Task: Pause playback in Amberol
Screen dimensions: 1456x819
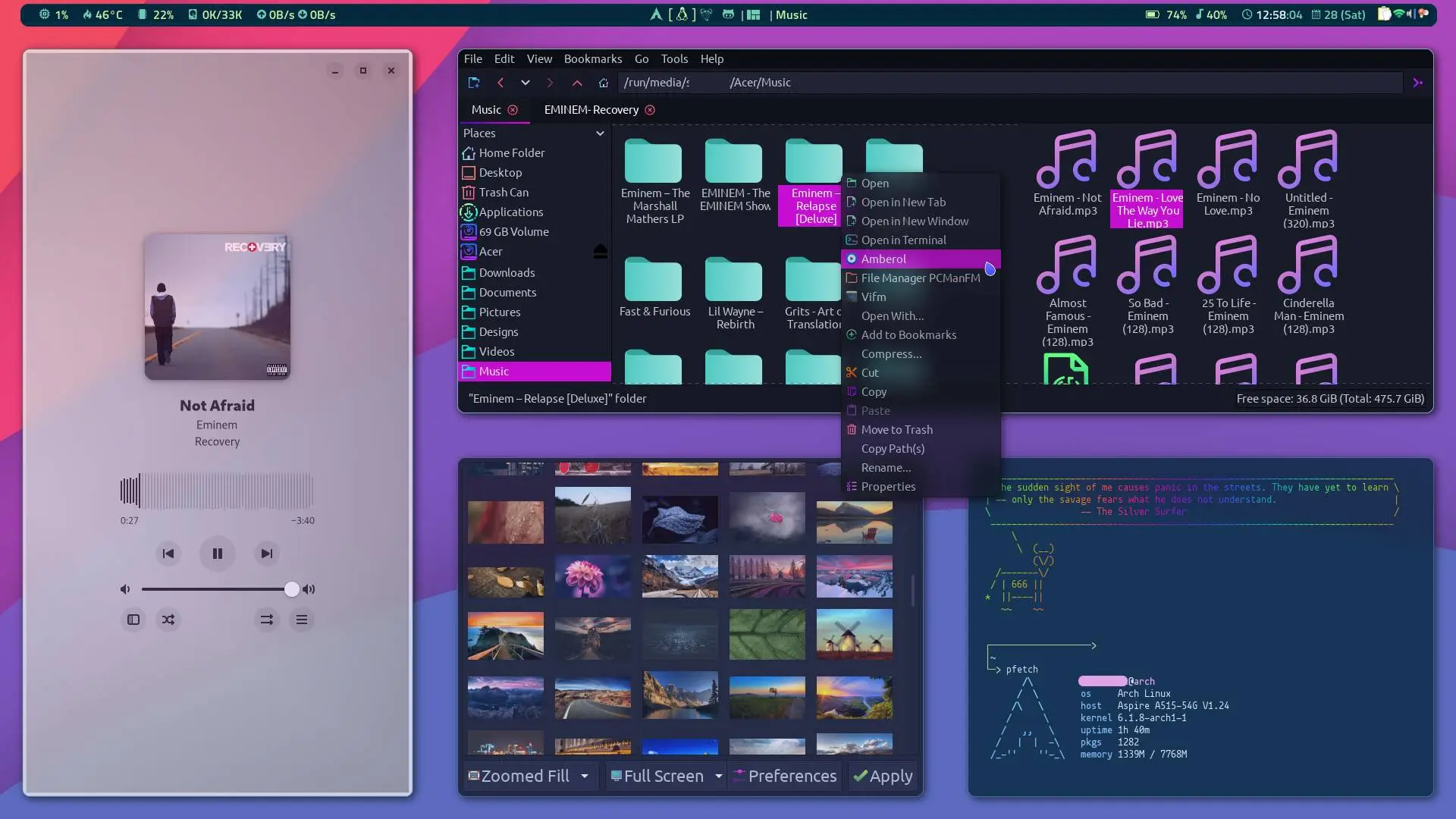Action: point(217,554)
